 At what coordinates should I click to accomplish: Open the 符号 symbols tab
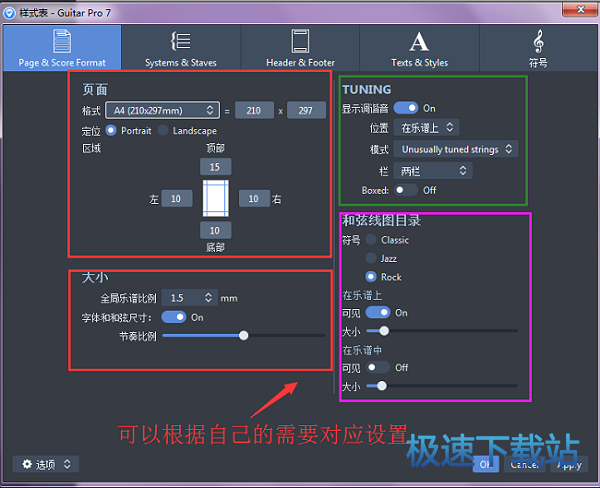click(538, 48)
